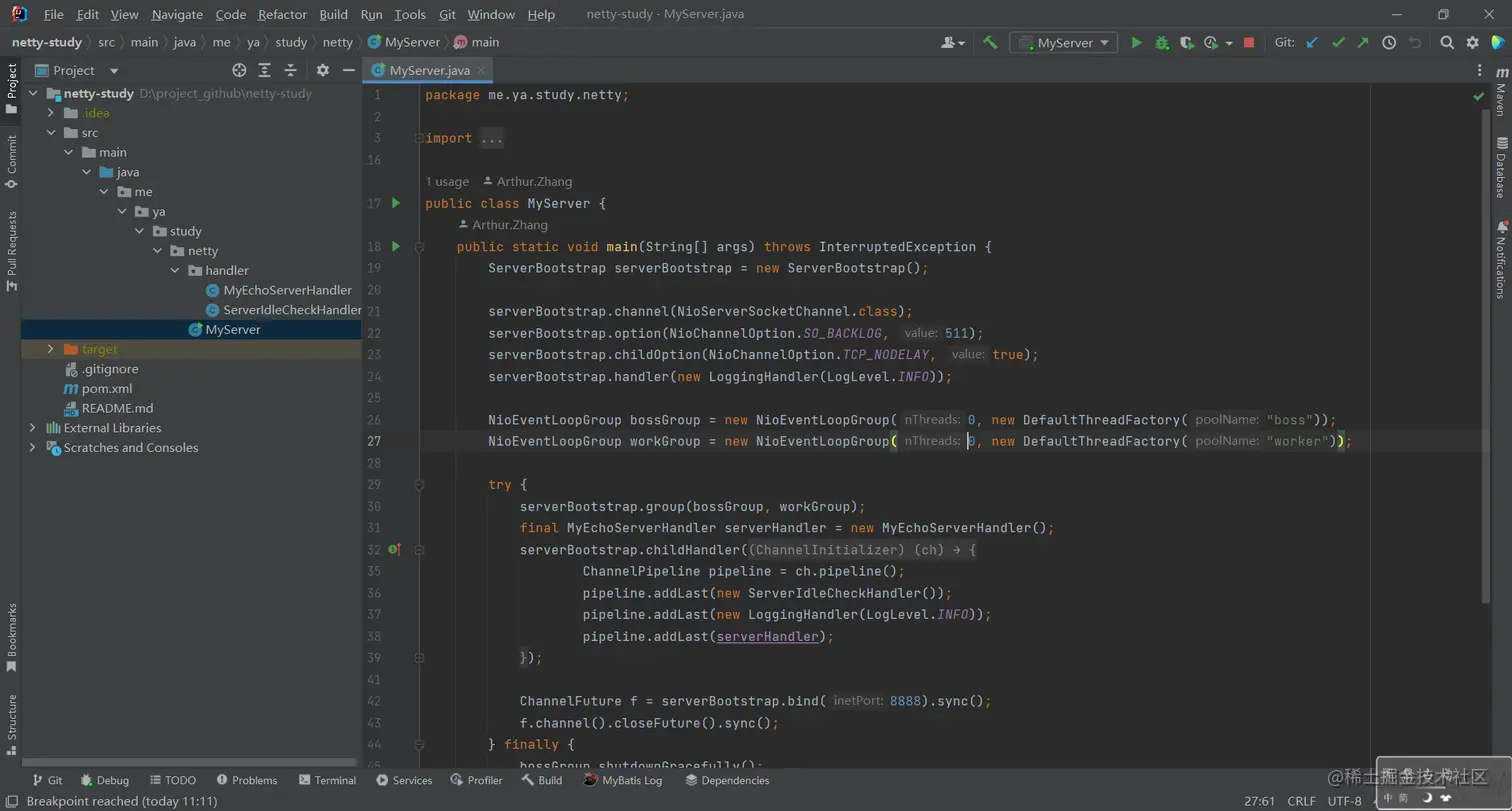
Task: Open the Dependencies tool window
Action: pos(726,780)
